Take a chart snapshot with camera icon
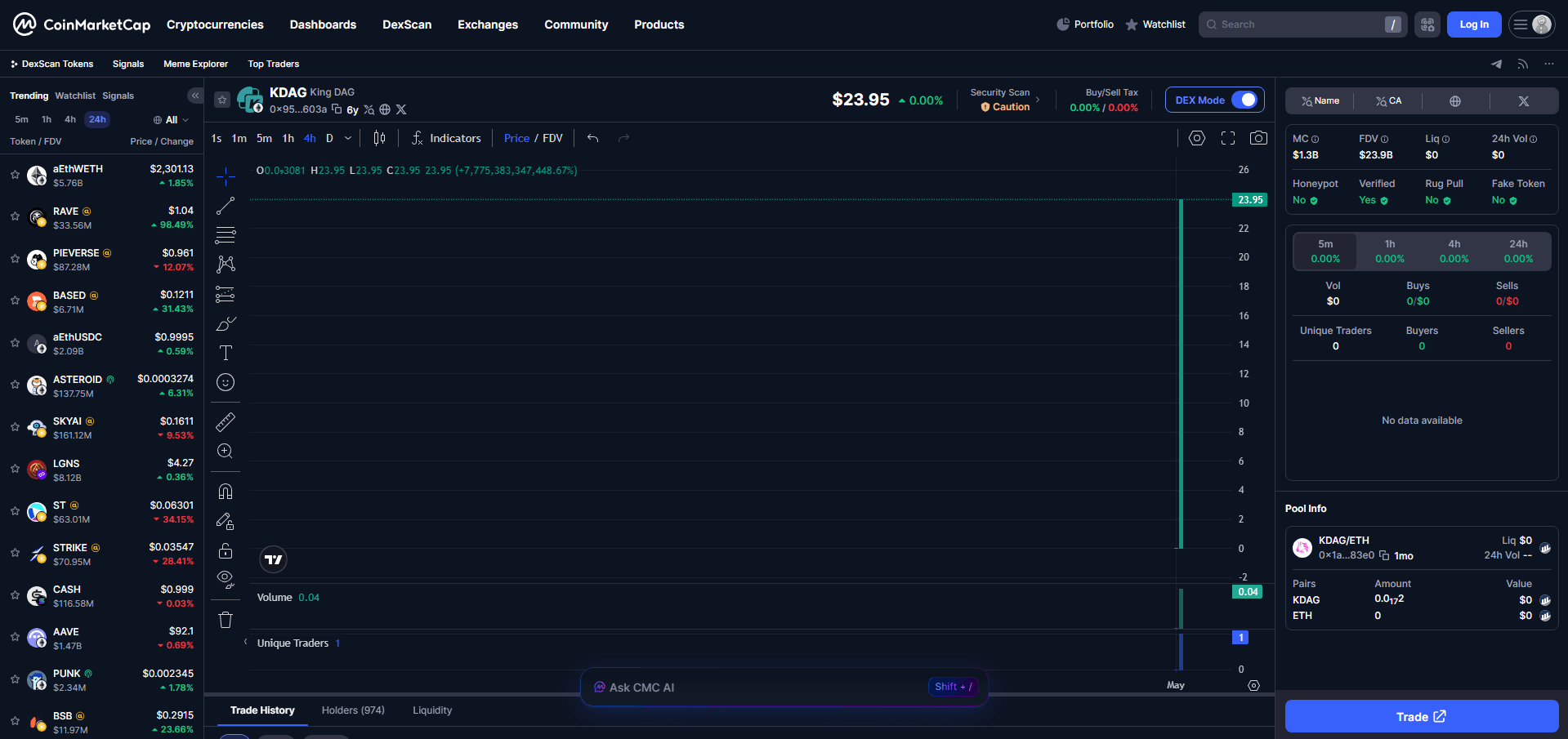This screenshot has width=1568, height=739. (1258, 138)
